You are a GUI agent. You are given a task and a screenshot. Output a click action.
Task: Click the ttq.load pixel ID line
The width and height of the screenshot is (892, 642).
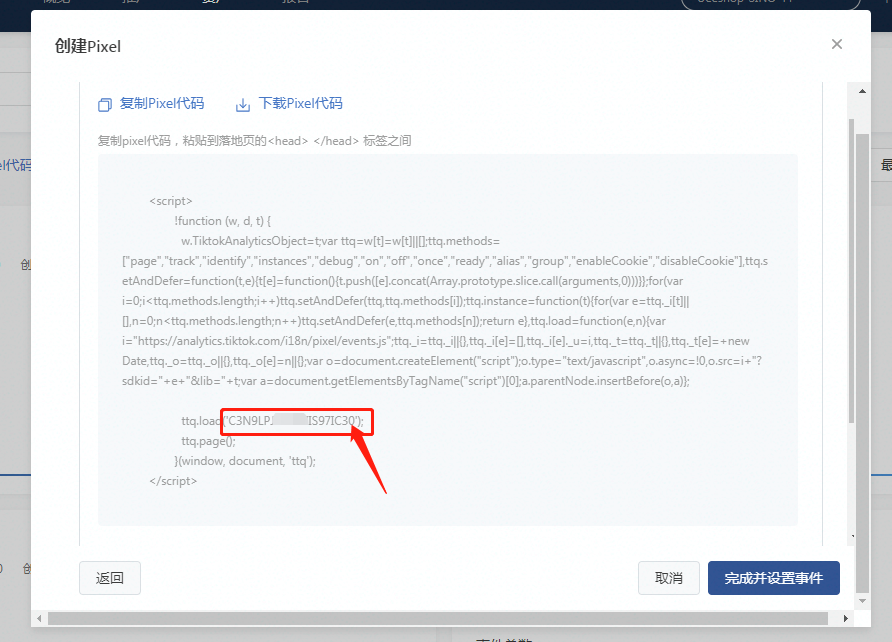coord(272,421)
